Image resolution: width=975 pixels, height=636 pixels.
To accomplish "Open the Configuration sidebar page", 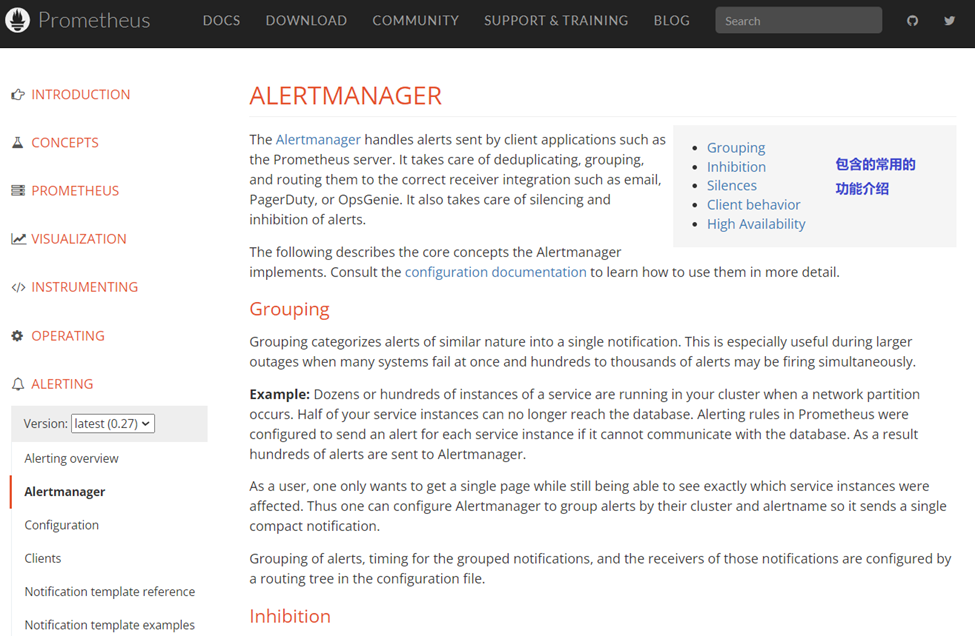I will (x=62, y=525).
